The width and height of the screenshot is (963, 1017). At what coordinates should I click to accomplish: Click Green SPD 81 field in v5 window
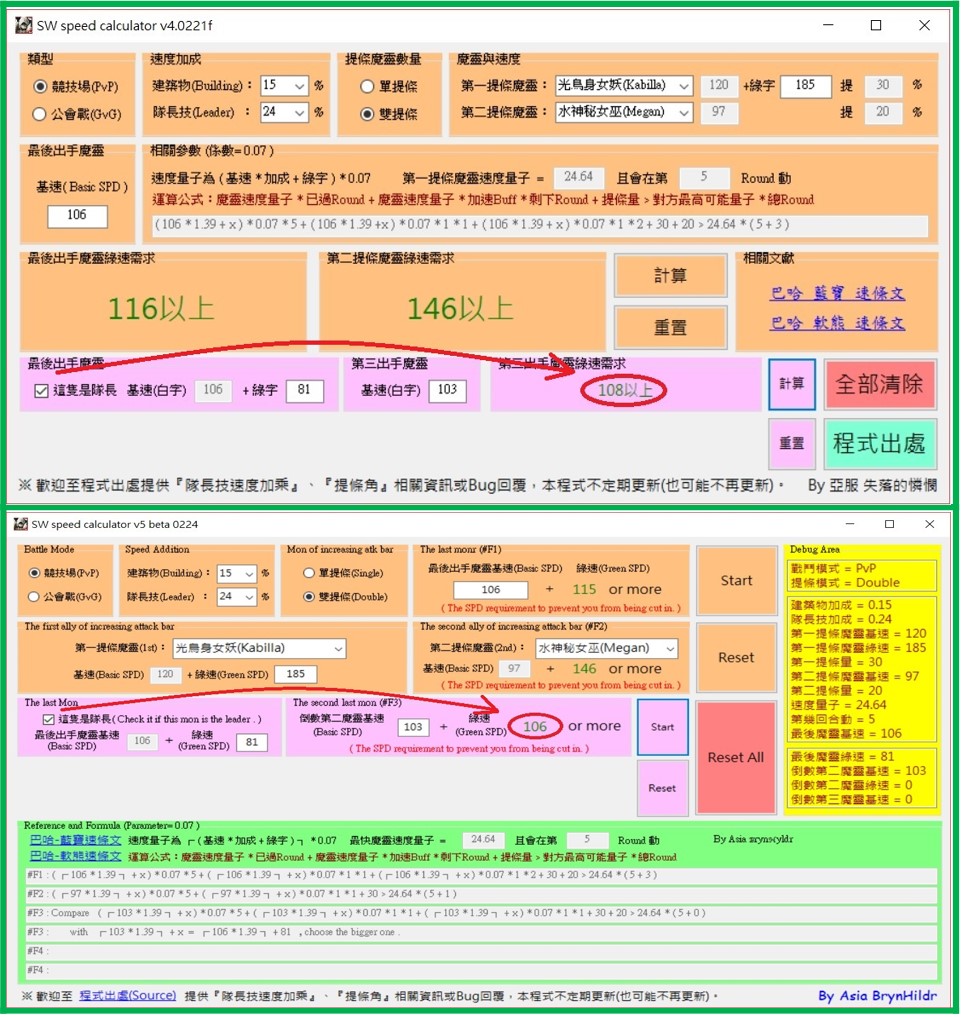(x=252, y=742)
